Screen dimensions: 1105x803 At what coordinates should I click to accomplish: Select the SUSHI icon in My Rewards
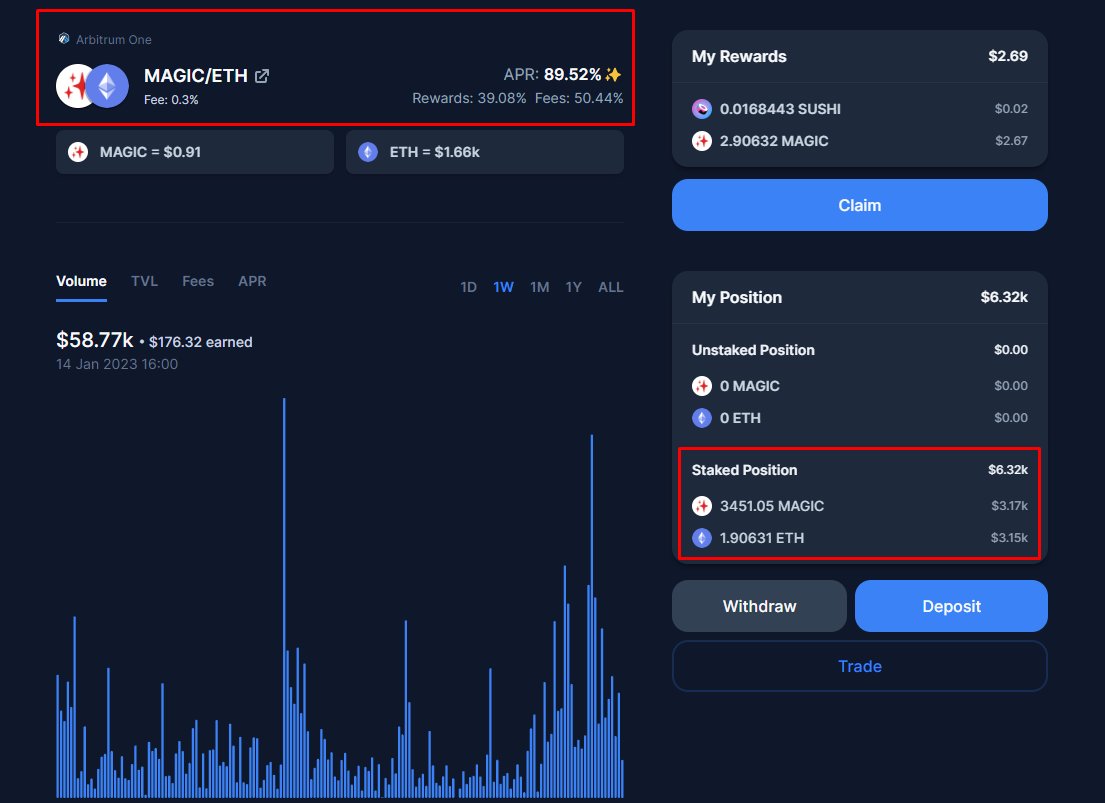click(x=703, y=108)
